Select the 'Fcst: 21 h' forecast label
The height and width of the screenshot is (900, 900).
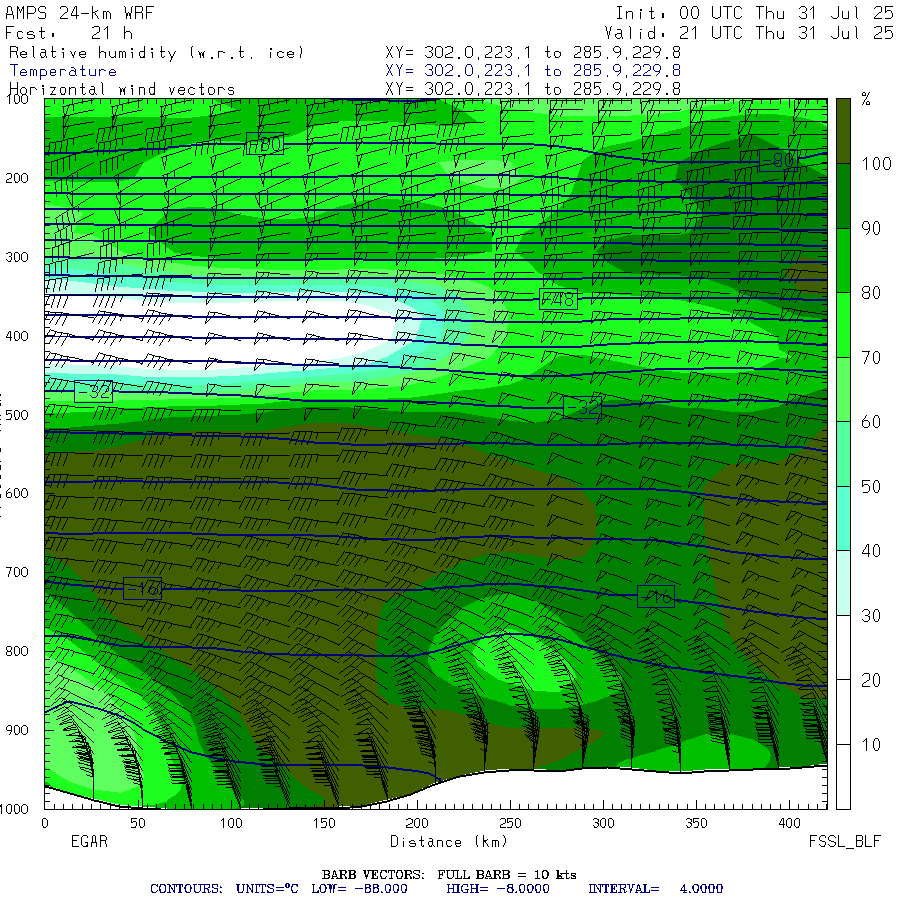pos(69,33)
